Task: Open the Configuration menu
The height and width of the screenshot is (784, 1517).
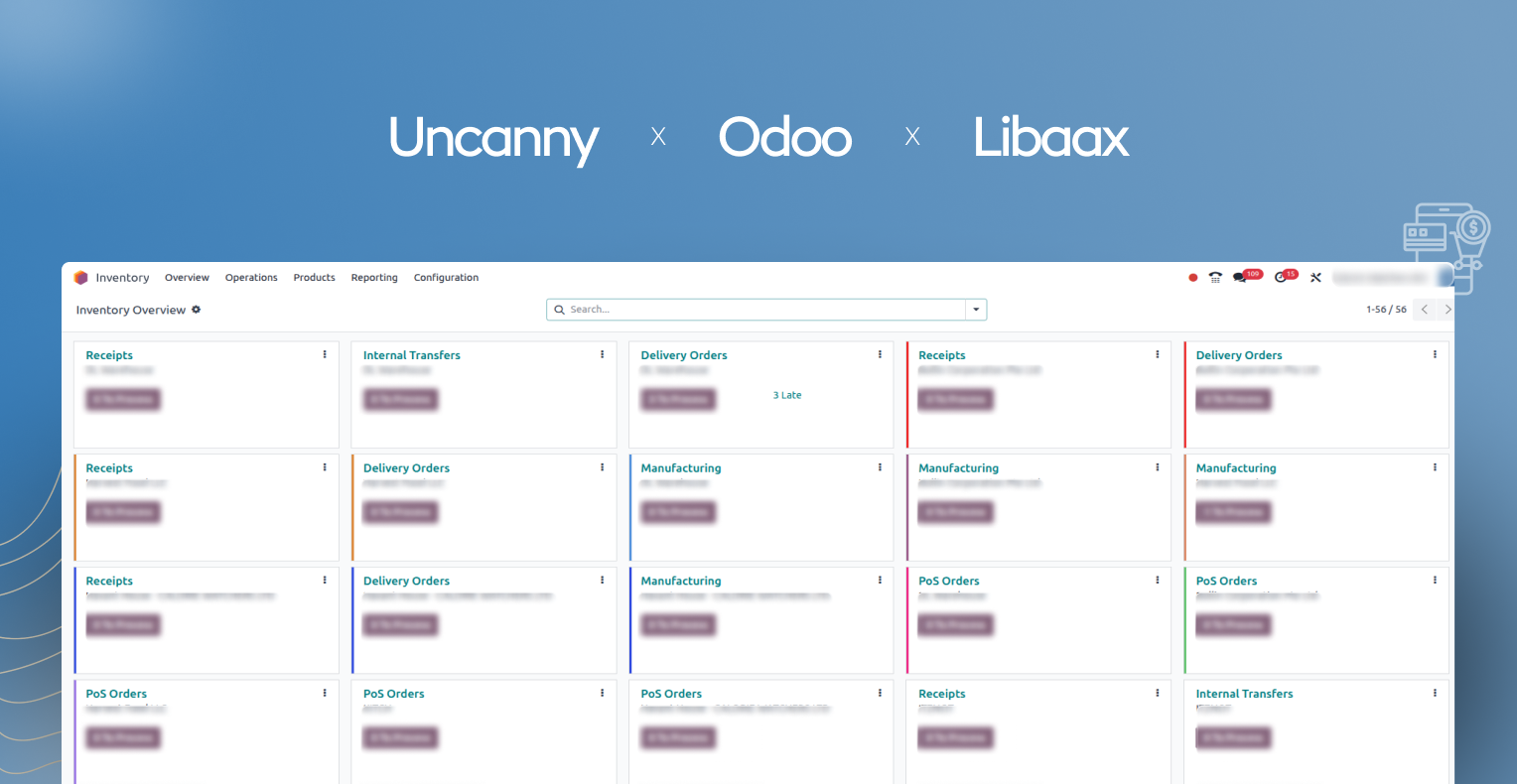Action: [x=446, y=278]
